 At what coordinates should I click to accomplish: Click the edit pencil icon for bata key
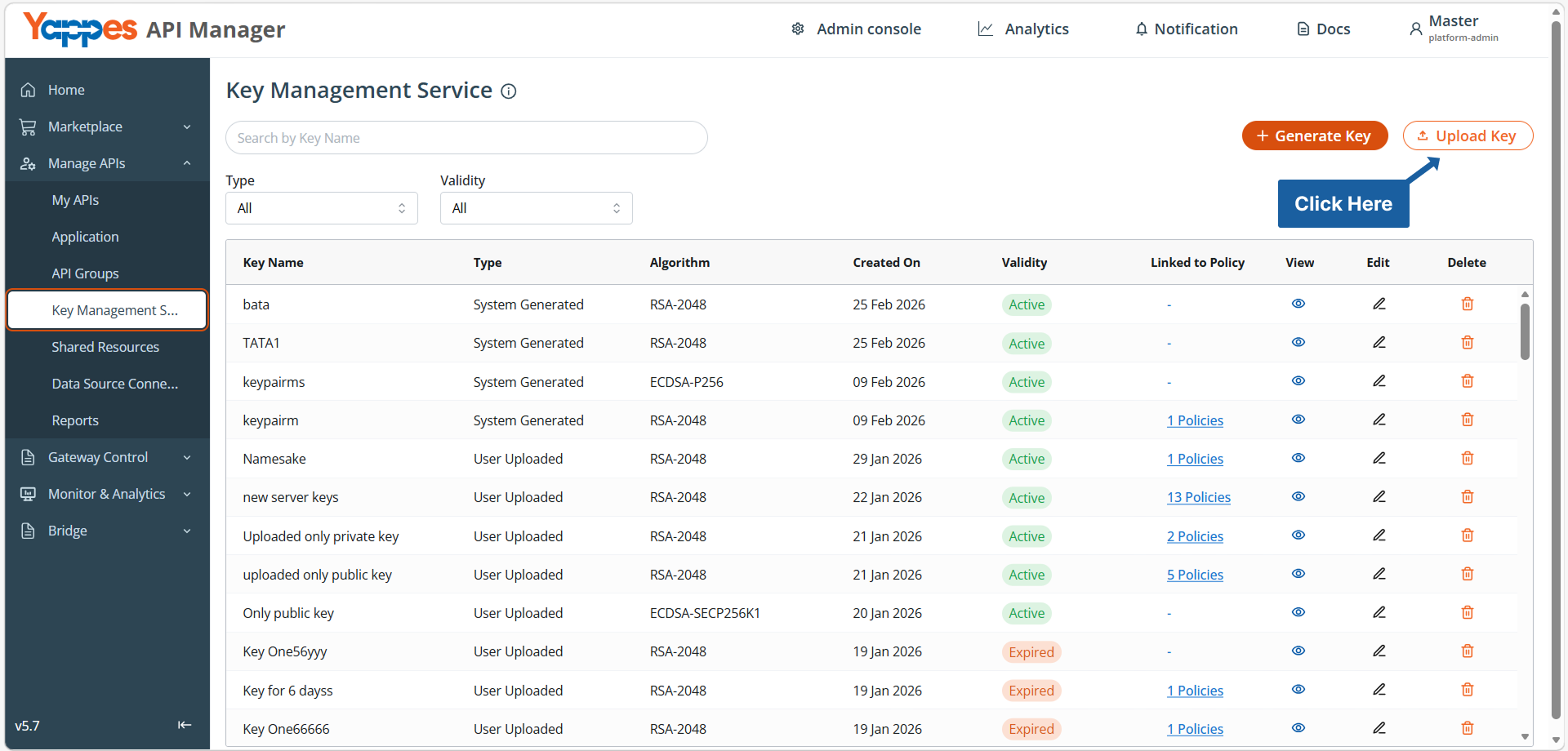[1379, 304]
